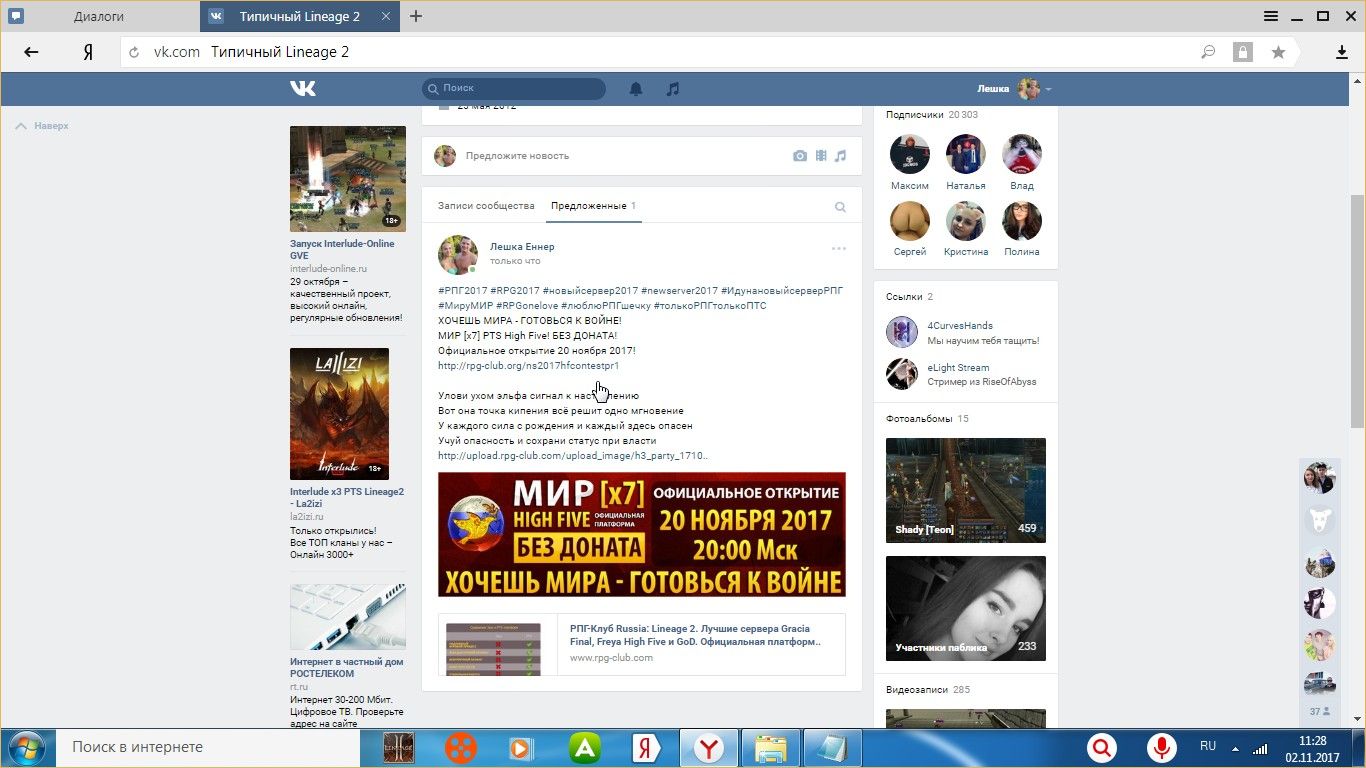Open the Windows Start menu
The width and height of the screenshot is (1366, 768).
pyautogui.click(x=25, y=747)
